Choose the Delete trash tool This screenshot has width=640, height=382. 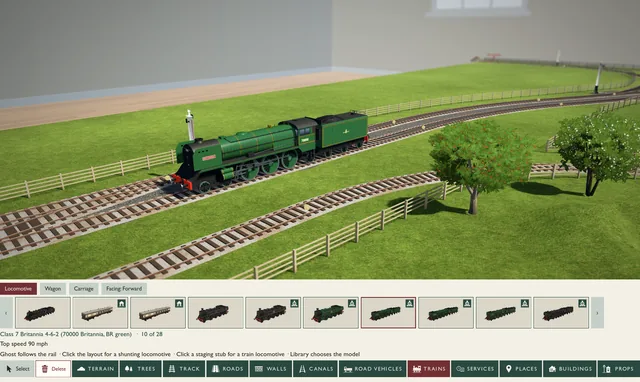[x=53, y=369]
